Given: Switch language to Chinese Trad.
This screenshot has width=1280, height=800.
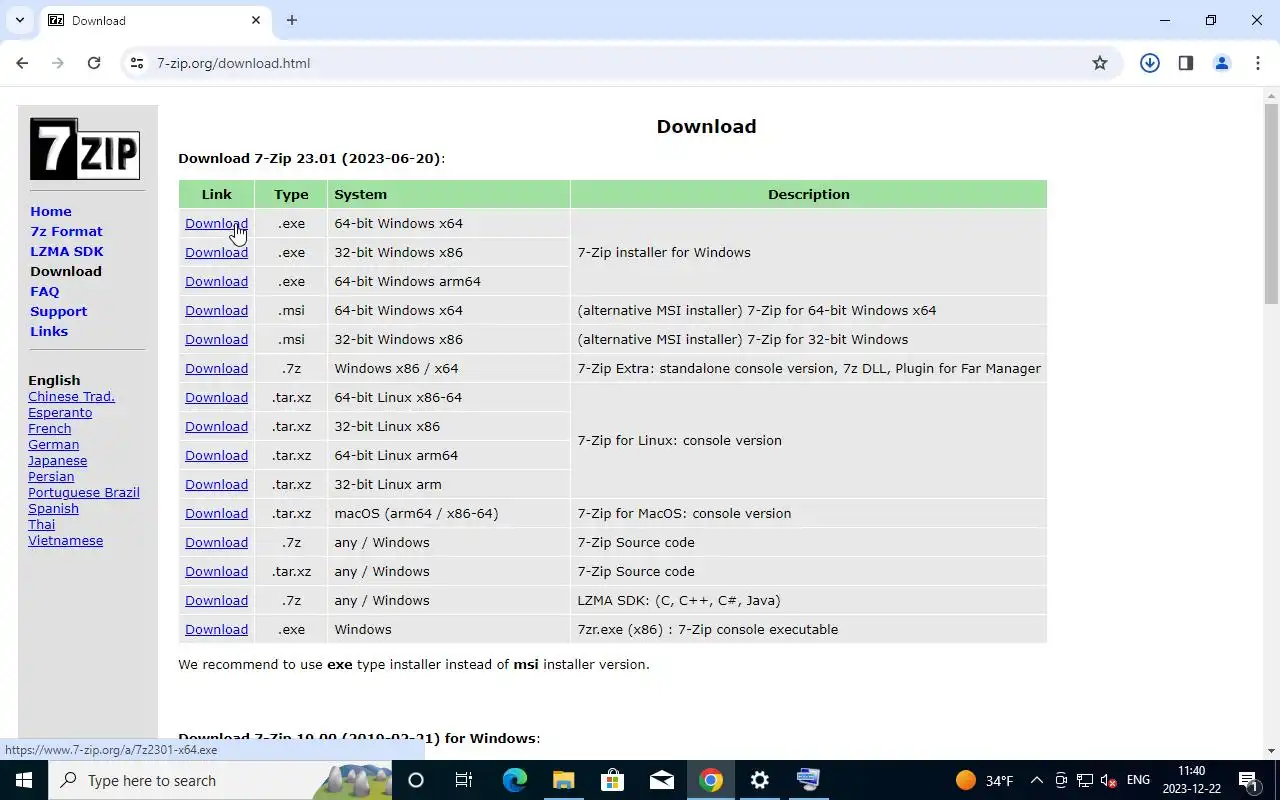Looking at the screenshot, I should tap(71, 396).
